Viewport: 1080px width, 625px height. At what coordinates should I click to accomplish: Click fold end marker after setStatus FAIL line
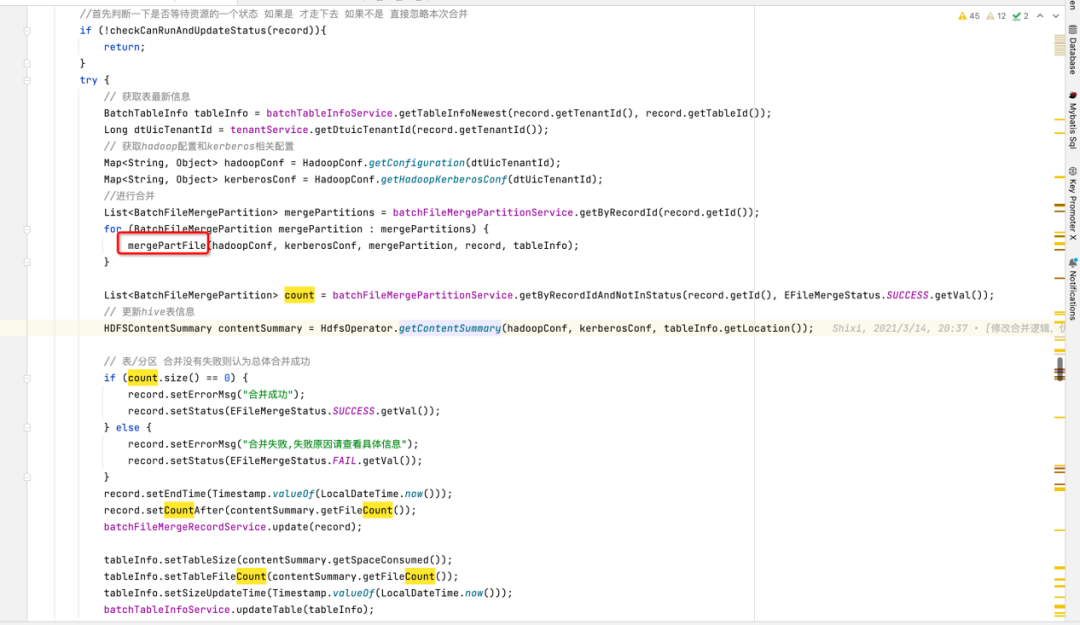27,477
